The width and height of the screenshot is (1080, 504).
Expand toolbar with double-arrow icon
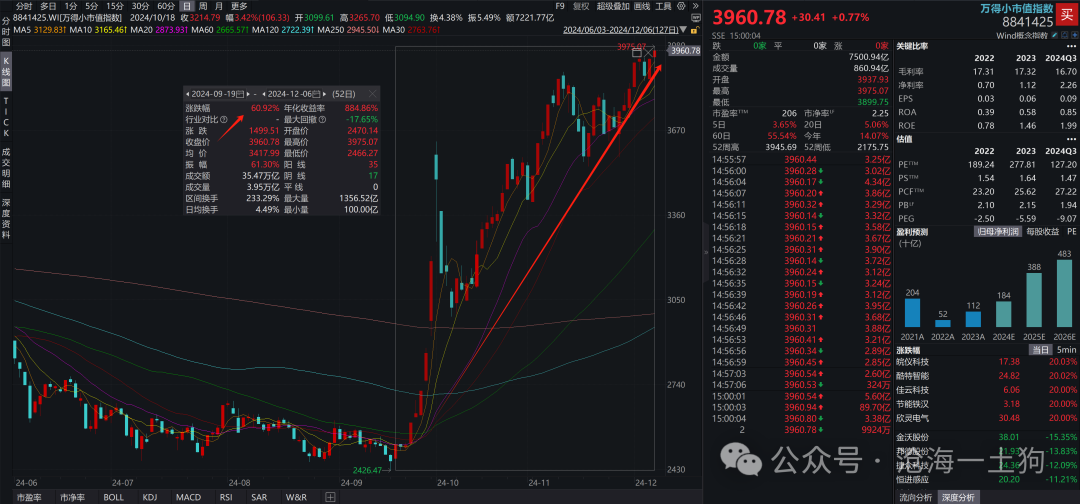[696, 6]
